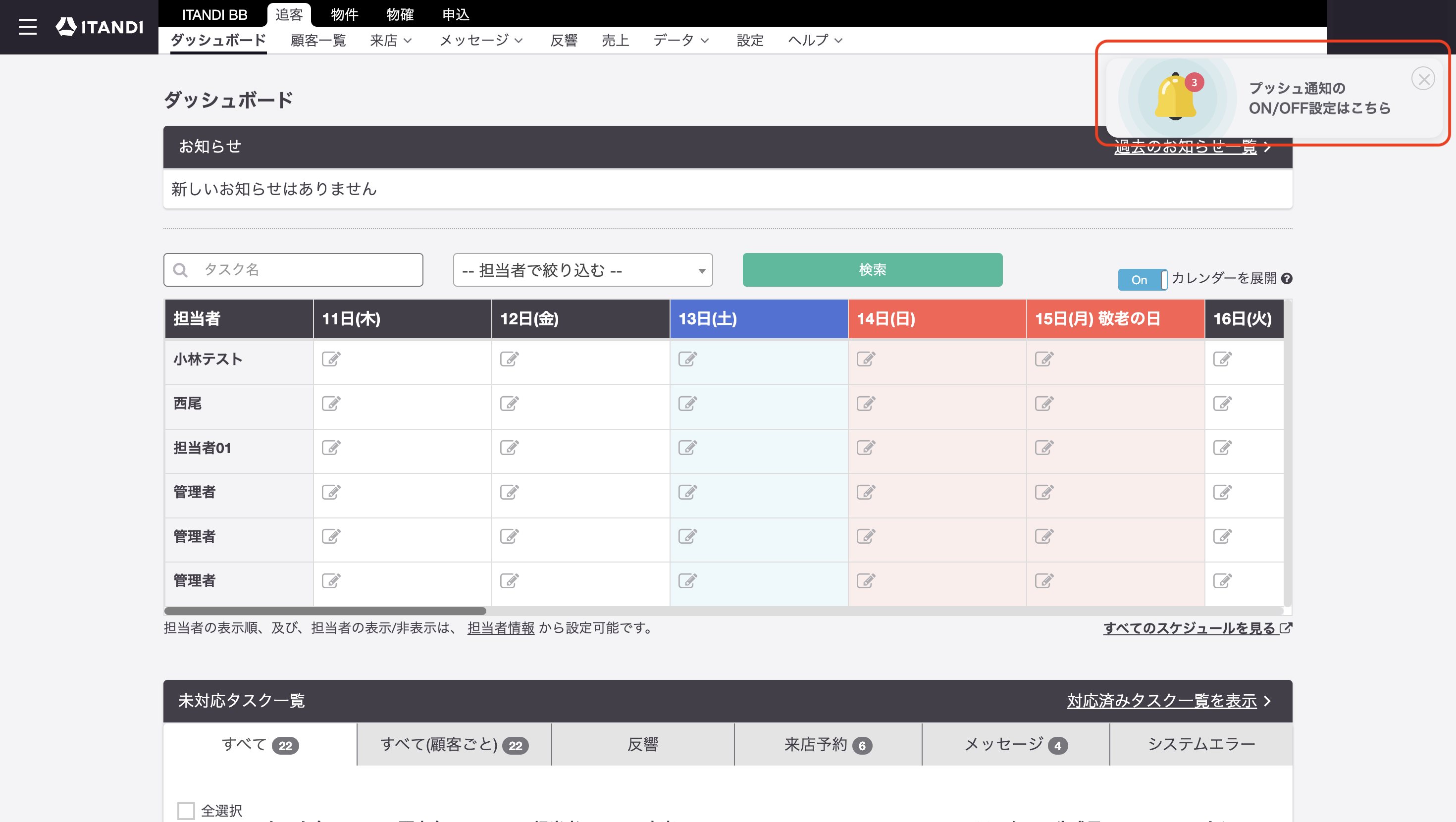The height and width of the screenshot is (822, 1456).
Task: Edit 西尾 schedule for 12日(金)
Action: point(509,404)
